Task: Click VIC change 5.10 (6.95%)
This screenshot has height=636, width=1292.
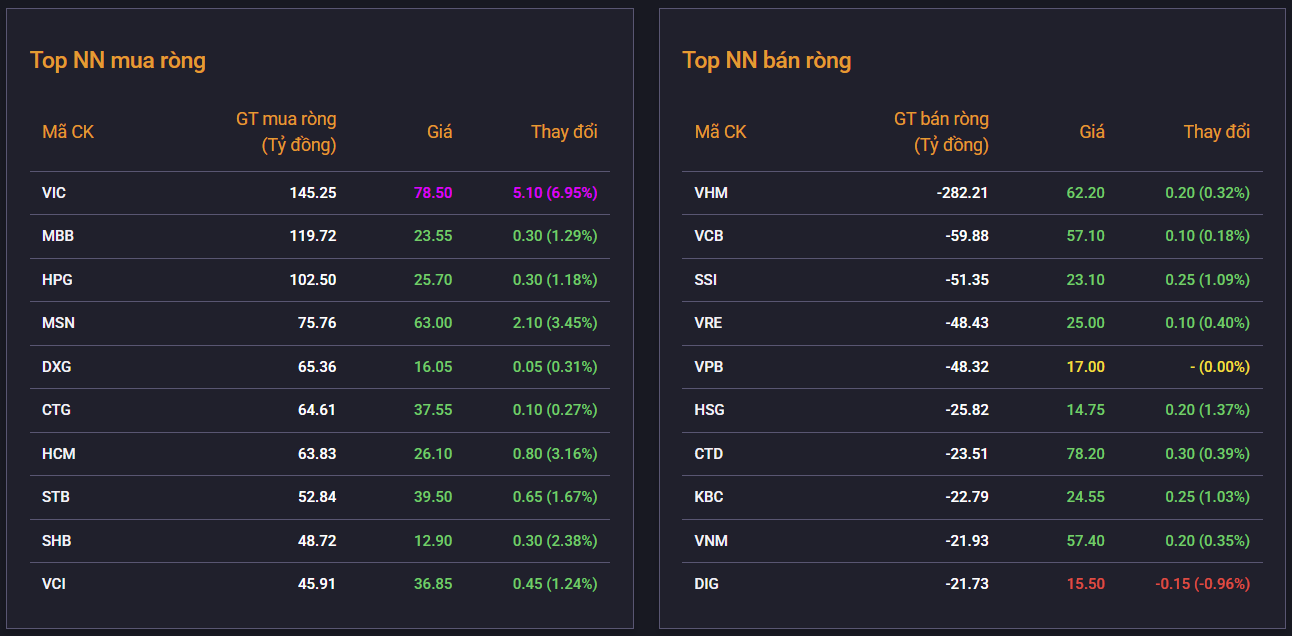Action: coord(555,193)
